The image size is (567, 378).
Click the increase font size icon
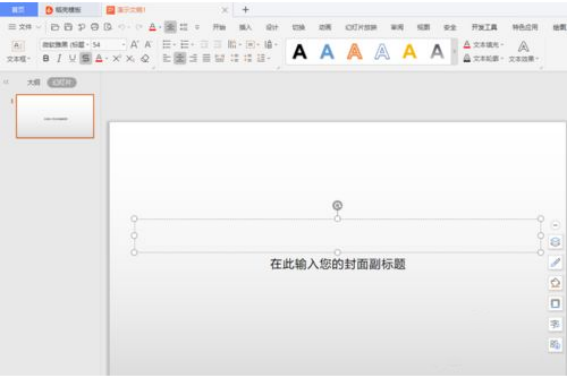[134, 44]
